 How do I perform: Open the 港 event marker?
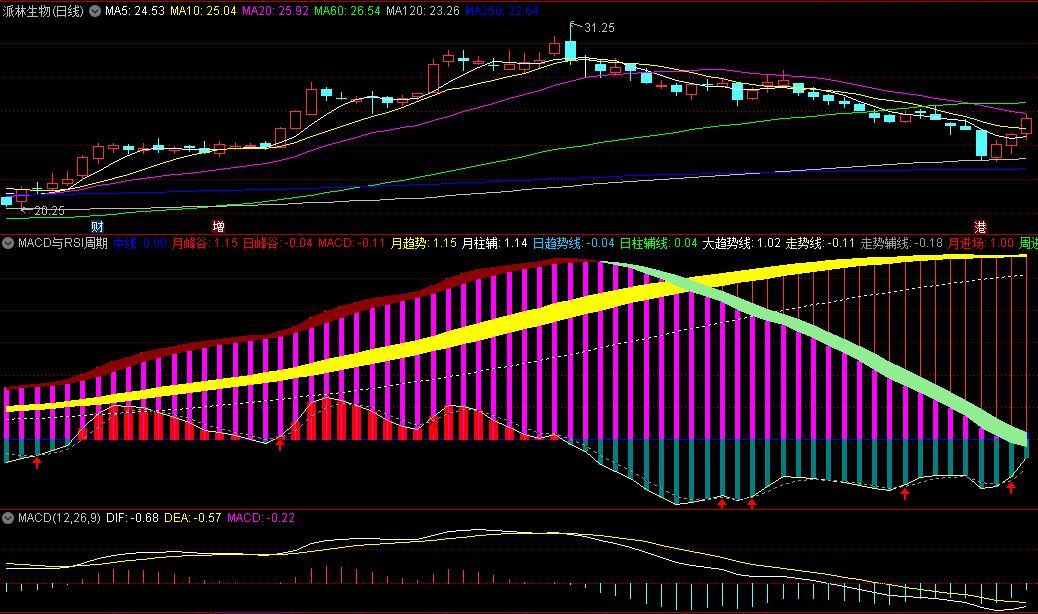tap(980, 227)
